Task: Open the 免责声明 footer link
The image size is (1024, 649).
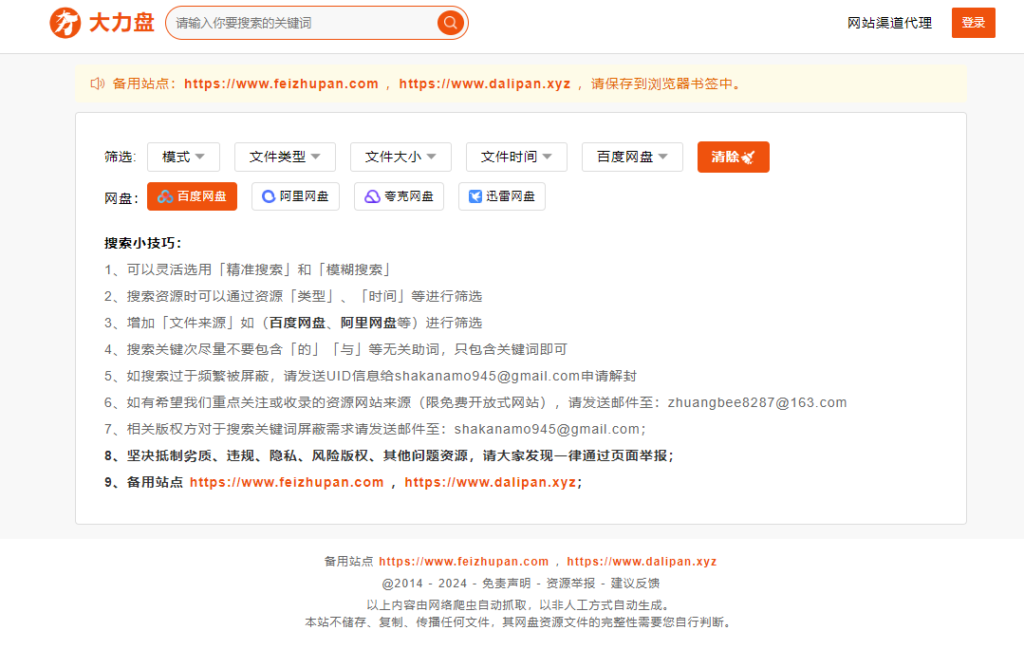Action: pyautogui.click(x=506, y=583)
